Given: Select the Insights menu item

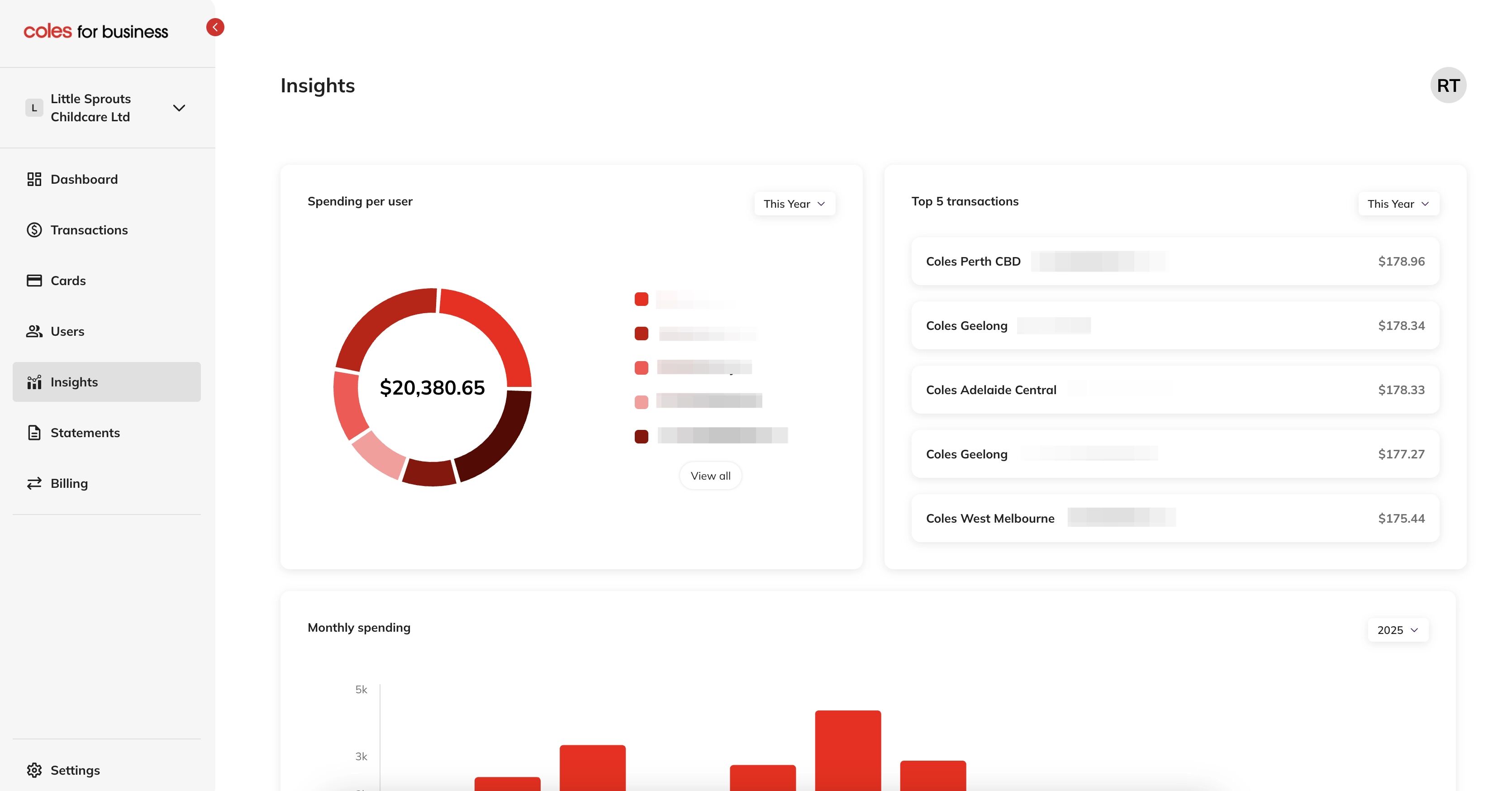Looking at the screenshot, I should [x=107, y=382].
